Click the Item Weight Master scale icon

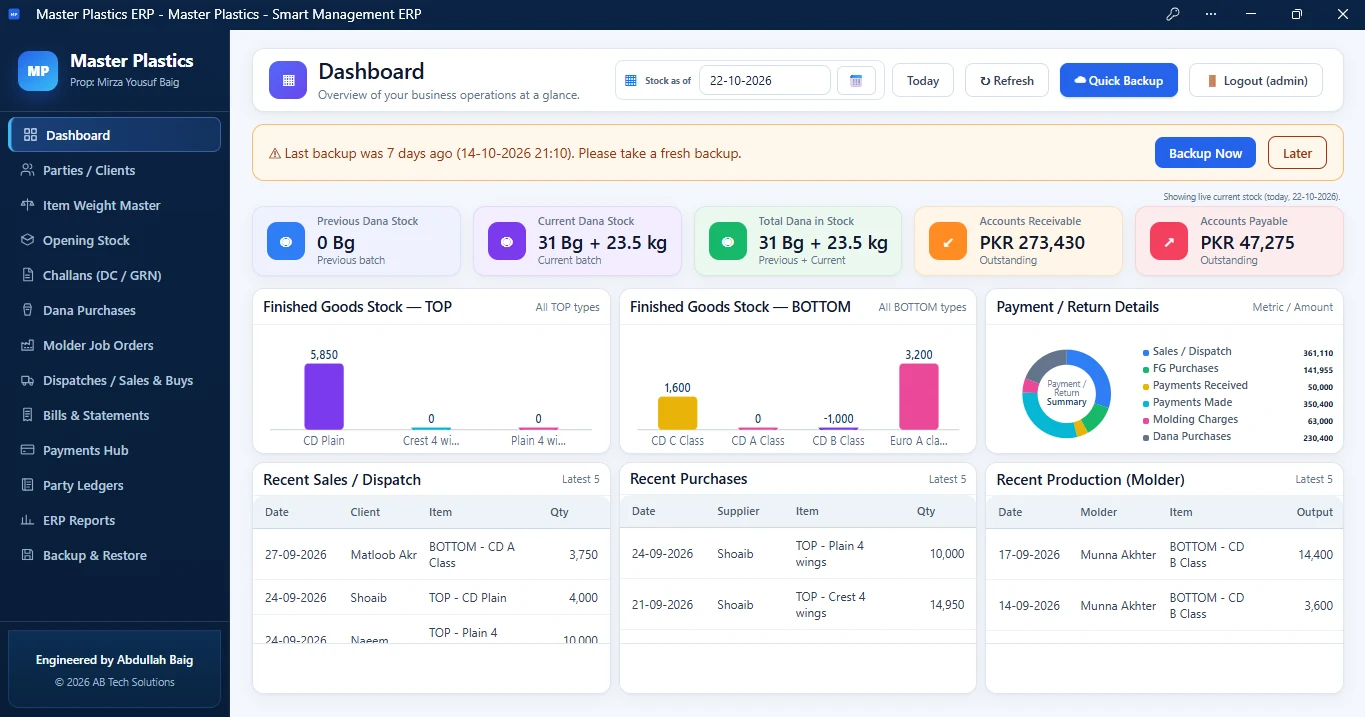27,205
